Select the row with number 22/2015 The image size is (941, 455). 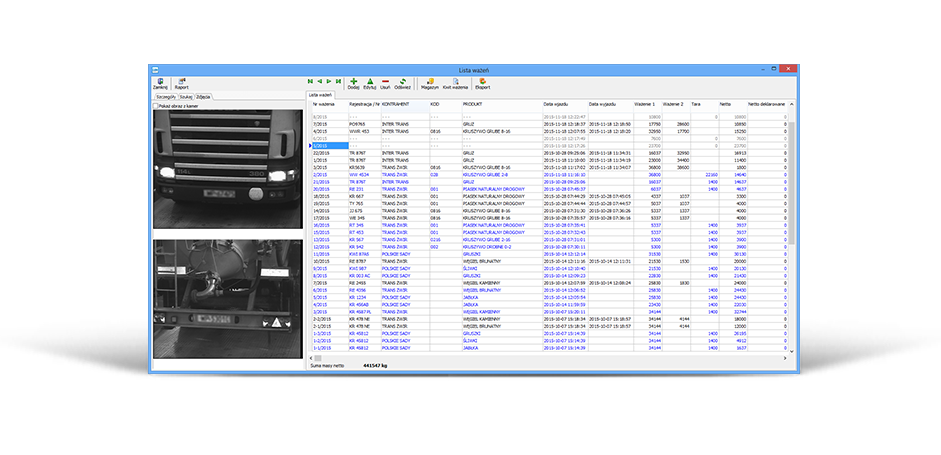click(x=322, y=153)
